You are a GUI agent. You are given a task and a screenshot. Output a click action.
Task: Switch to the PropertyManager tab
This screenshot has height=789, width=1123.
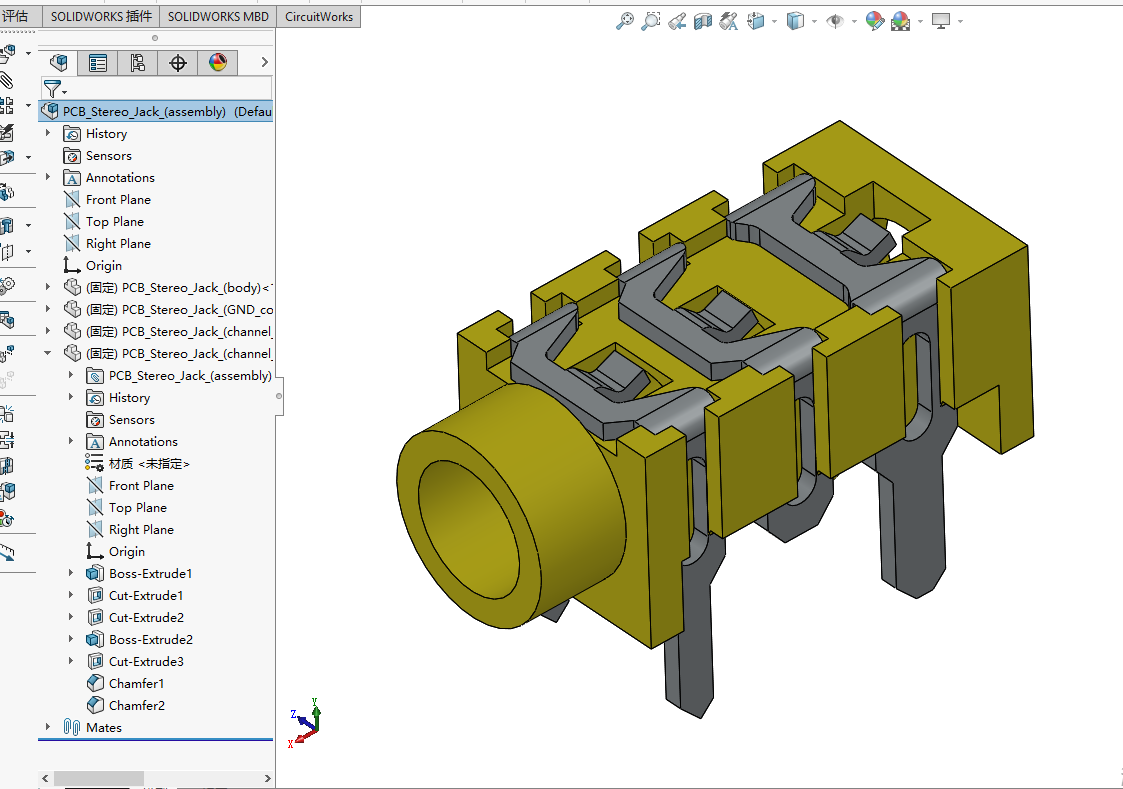97,63
